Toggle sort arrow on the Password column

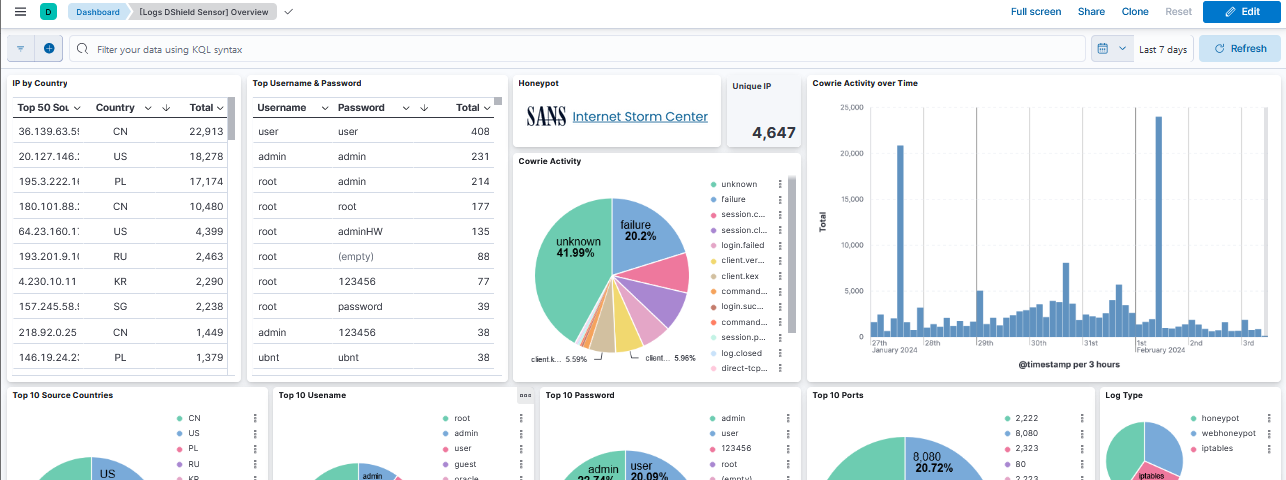(424, 108)
